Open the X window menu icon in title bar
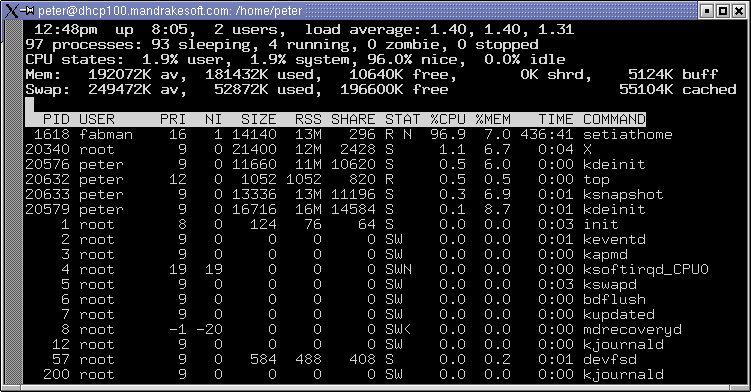The height and width of the screenshot is (392, 751). 11,10
